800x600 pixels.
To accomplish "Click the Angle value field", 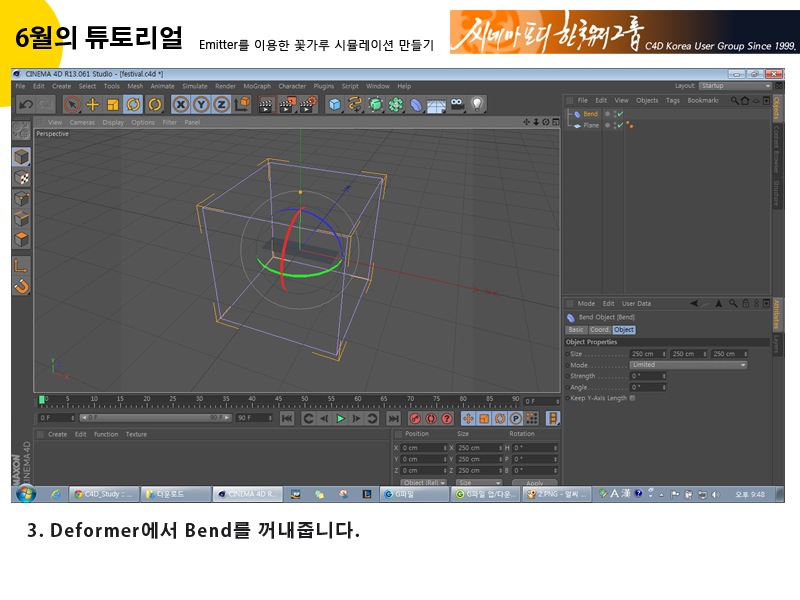I will point(648,387).
